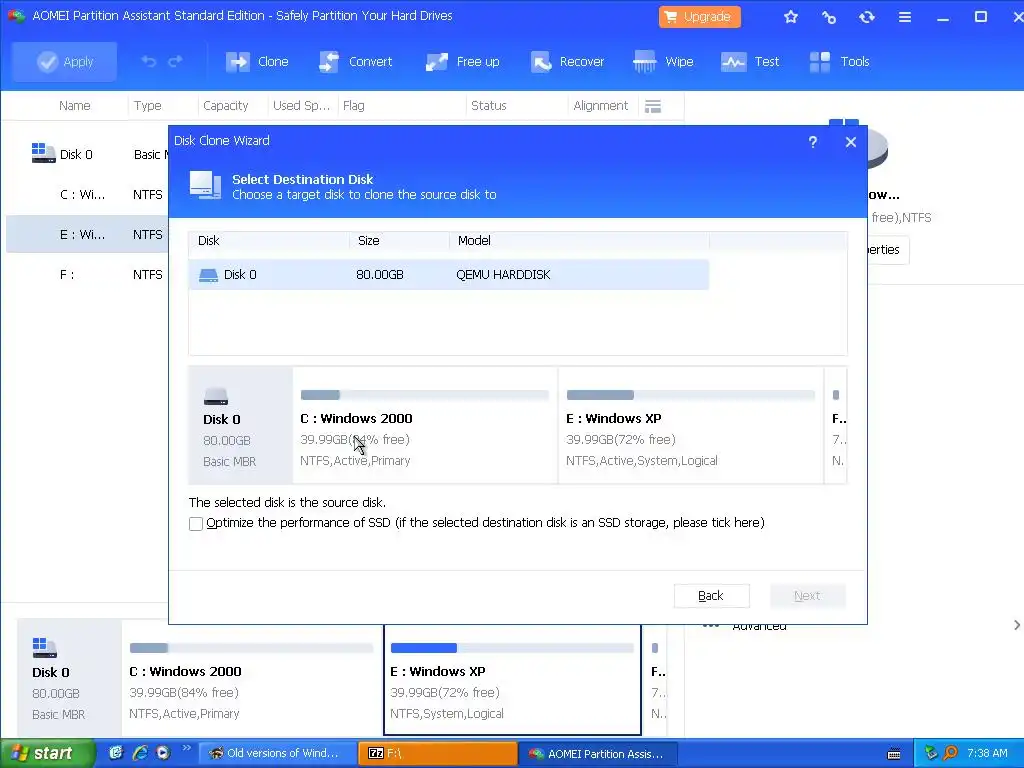Select Disk 0 row in destination list
Image resolution: width=1024 pixels, height=768 pixels.
(449, 275)
